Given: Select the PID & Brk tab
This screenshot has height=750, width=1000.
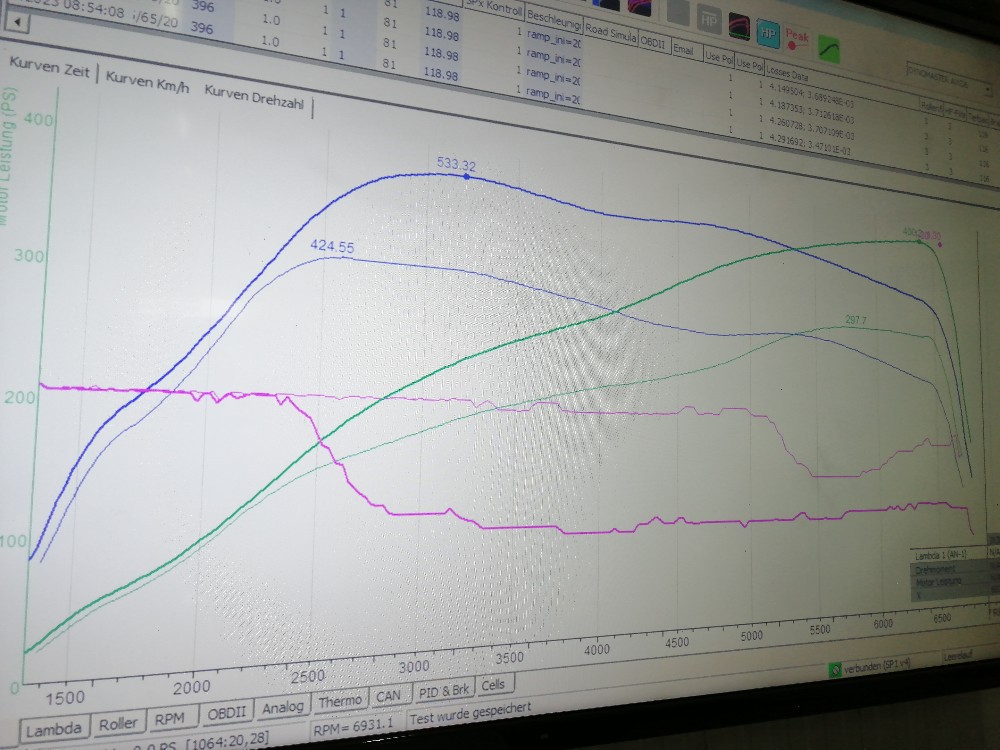Looking at the screenshot, I should coord(443,690).
